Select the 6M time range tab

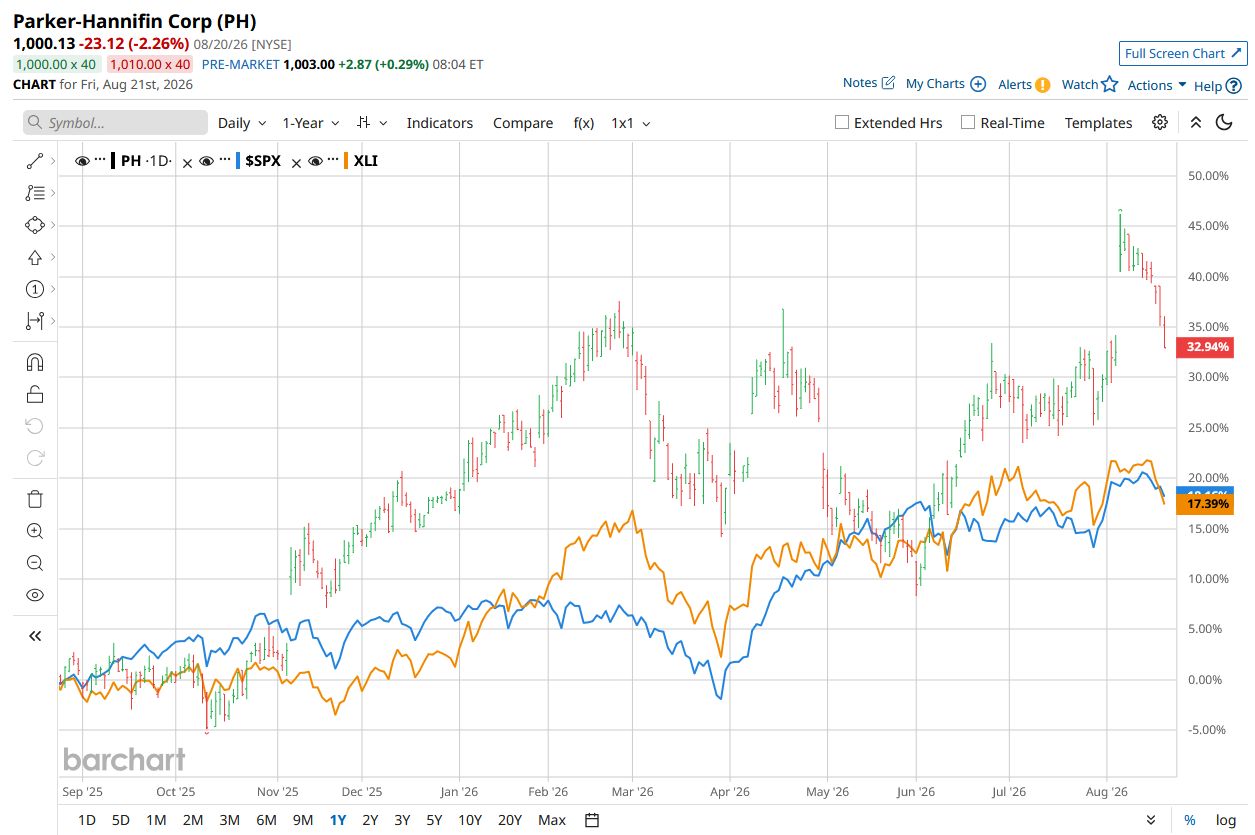(x=266, y=820)
